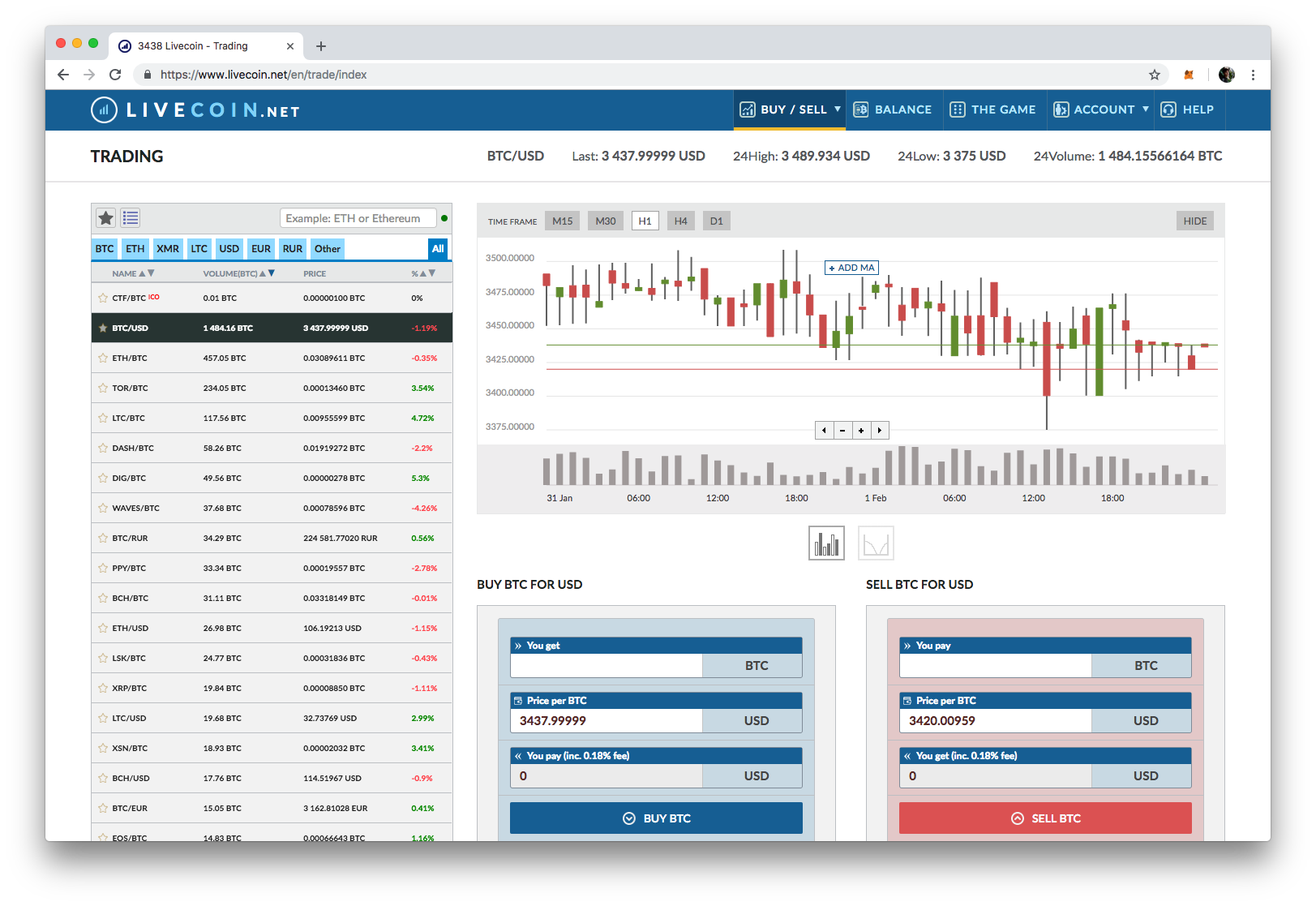Set chart time frame to H4
The height and width of the screenshot is (906, 1316).
[681, 221]
